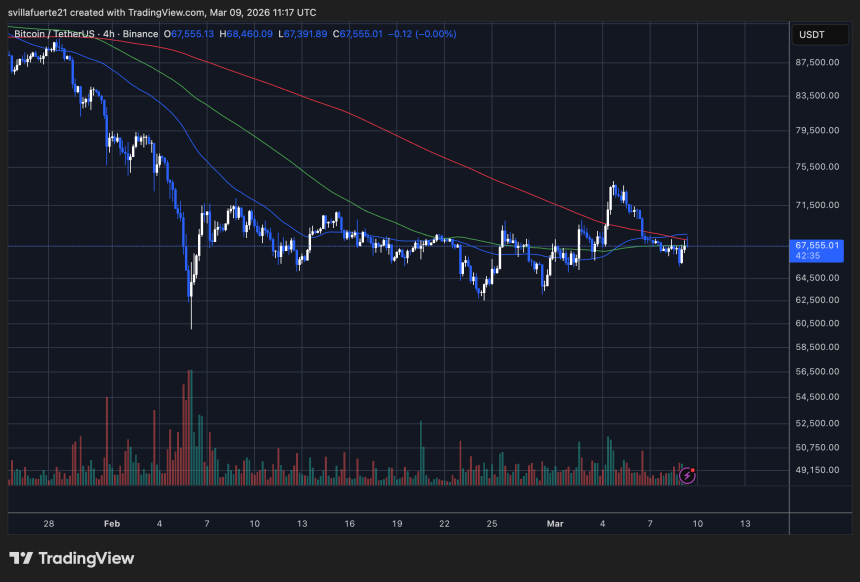Click the Mar label on the time axis
This screenshot has height=582, width=860.
pos(557,523)
